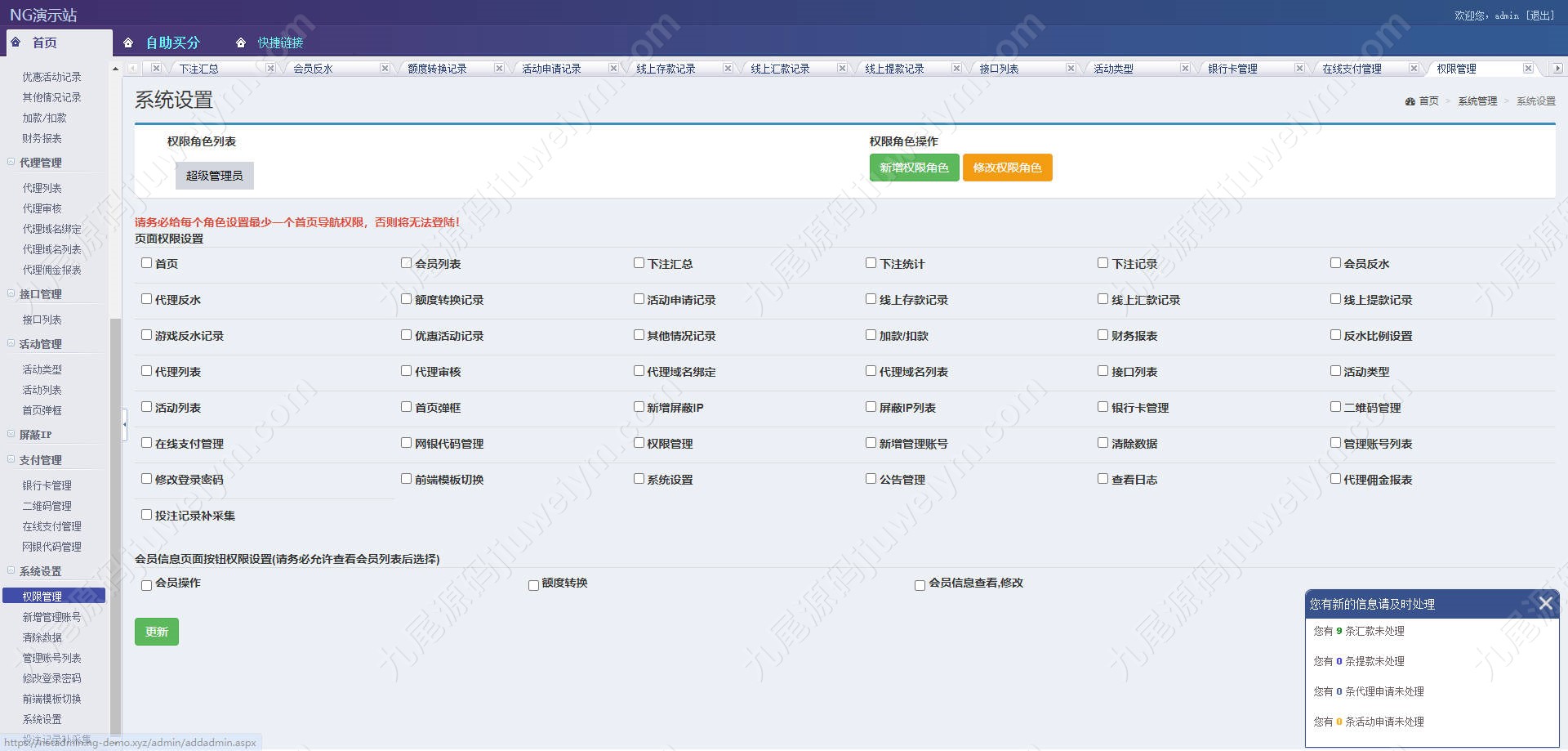Screen dimensions: 1568x751
Task: Click the home icon beside 首页
Action: click(16, 42)
